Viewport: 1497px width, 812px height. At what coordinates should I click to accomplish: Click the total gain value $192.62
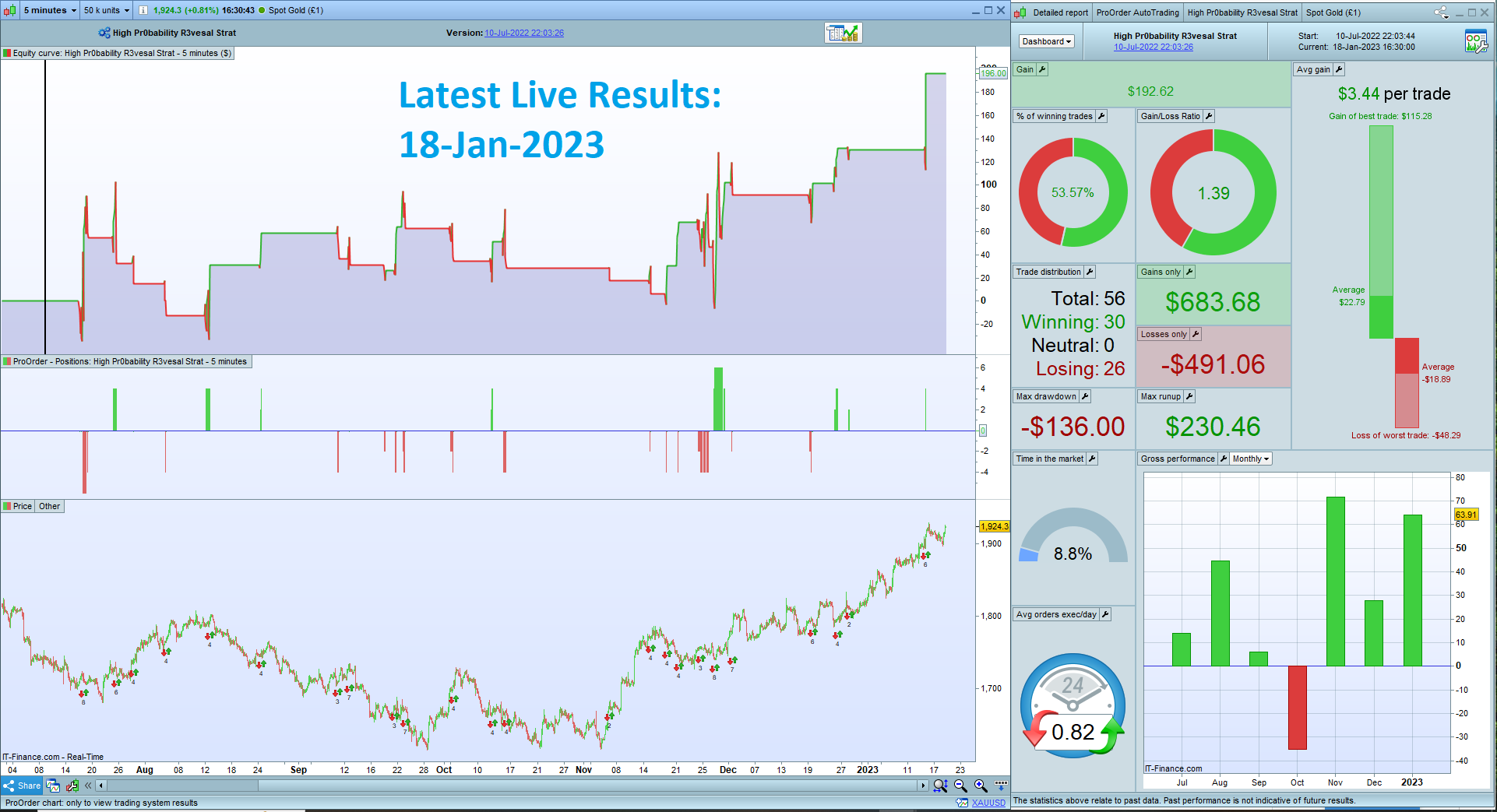[1150, 91]
